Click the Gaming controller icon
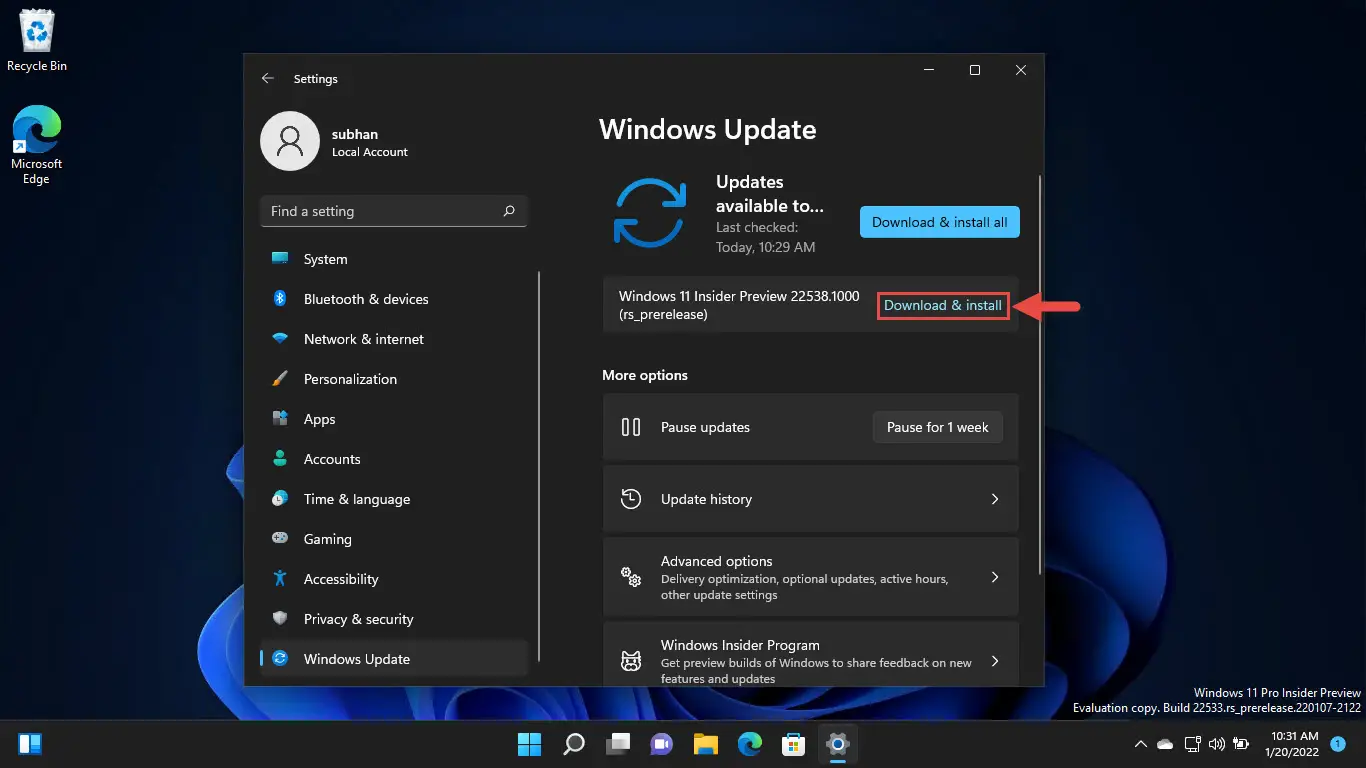1366x768 pixels. click(x=280, y=539)
